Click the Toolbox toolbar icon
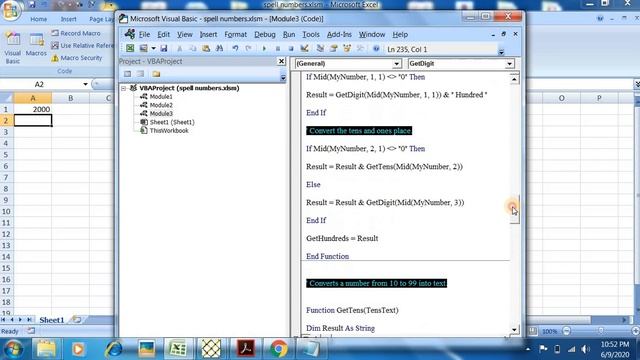The width and height of the screenshot is (640, 360). [x=360, y=49]
